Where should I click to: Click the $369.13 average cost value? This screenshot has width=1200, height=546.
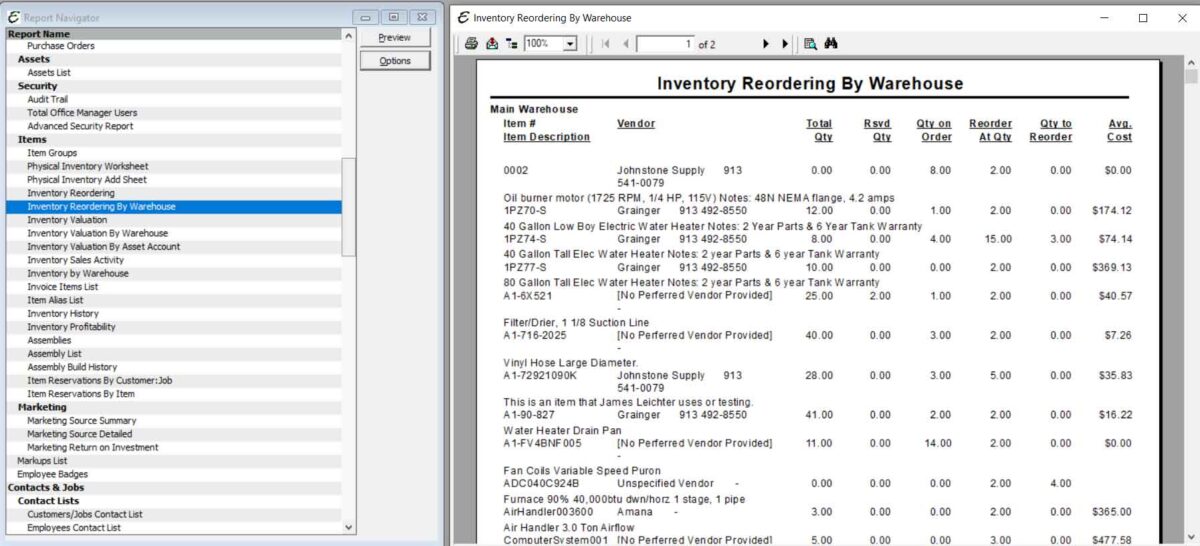pyautogui.click(x=1112, y=268)
